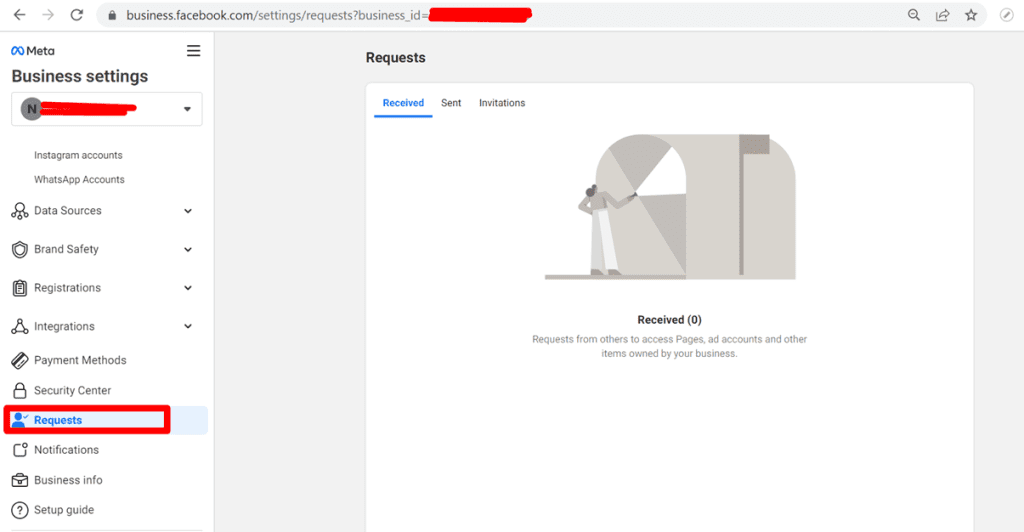Expand the Registrations chevron
Viewport: 1024px width, 532px height.
188,288
